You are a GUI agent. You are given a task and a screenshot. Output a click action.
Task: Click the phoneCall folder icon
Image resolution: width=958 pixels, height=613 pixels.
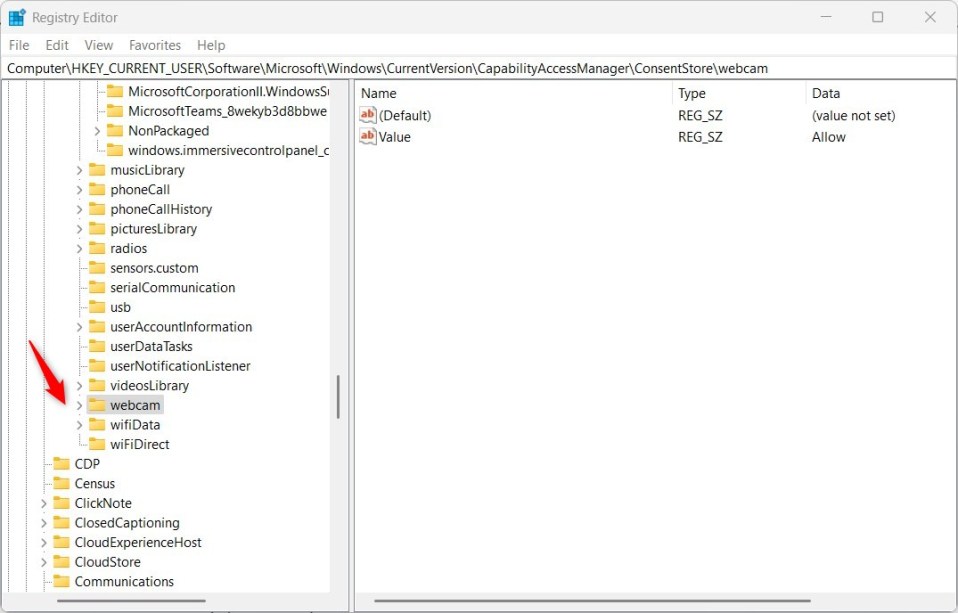click(x=97, y=189)
